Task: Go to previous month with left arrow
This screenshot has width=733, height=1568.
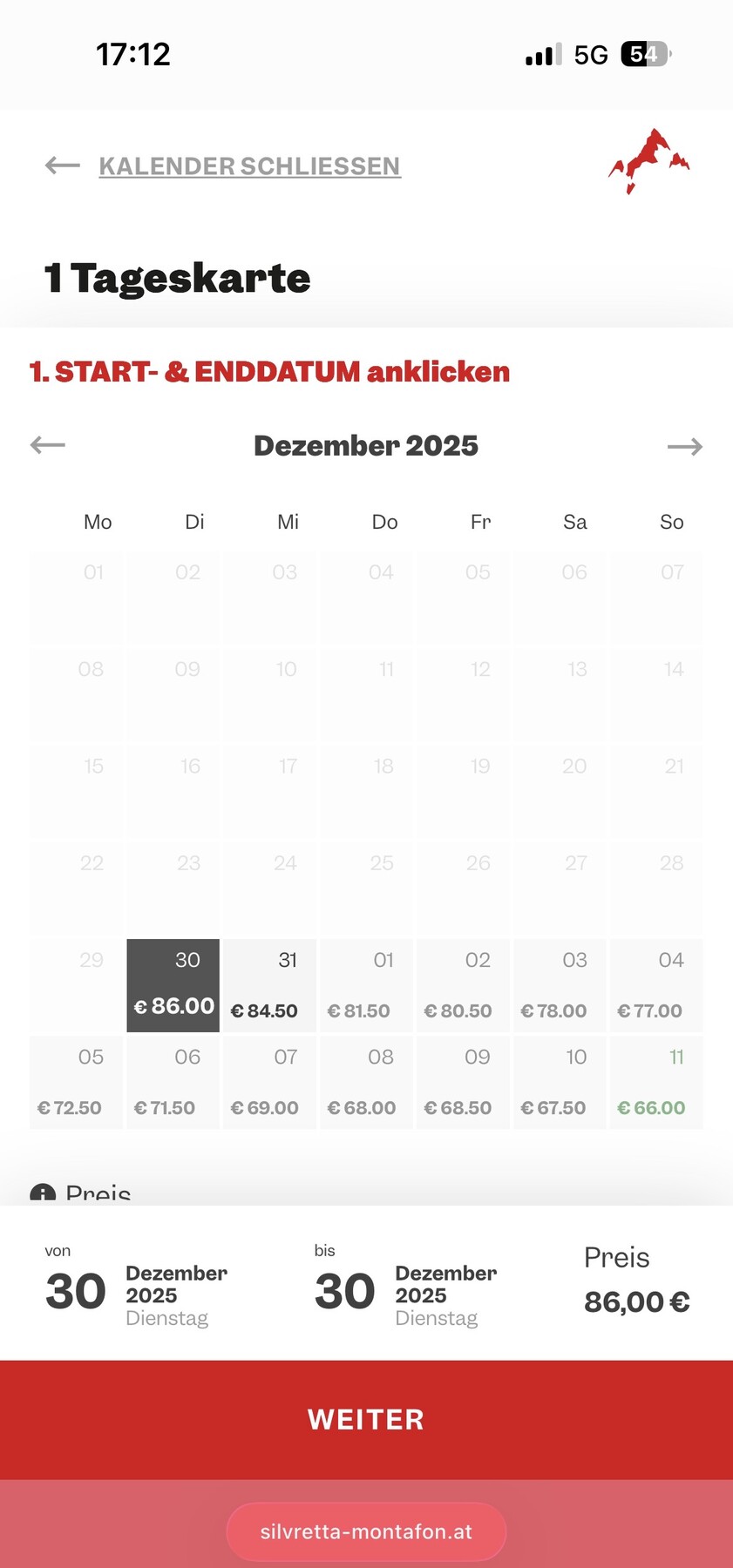Action: click(48, 445)
